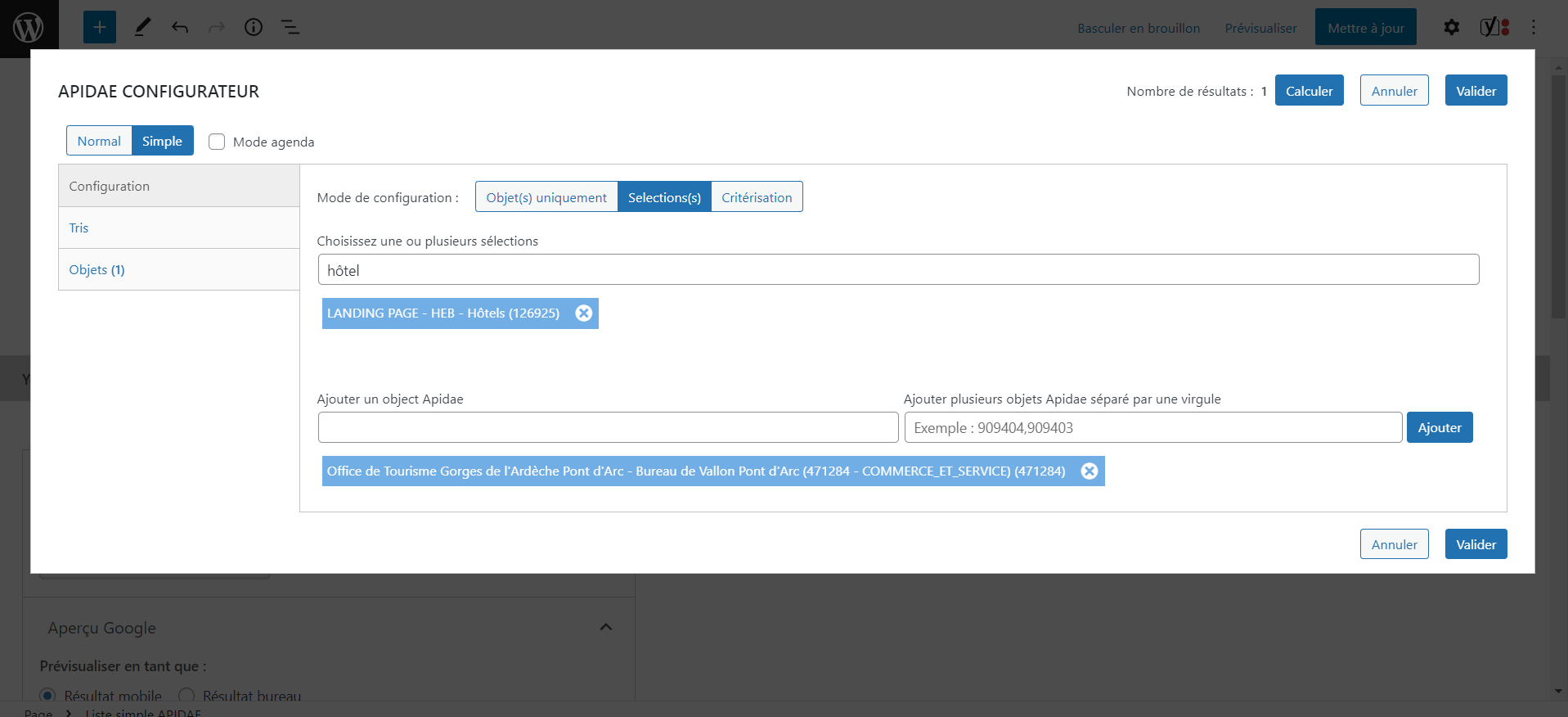
Task: Click the LANDING PAGE - HEB - Hôtels label
Action: click(443, 313)
